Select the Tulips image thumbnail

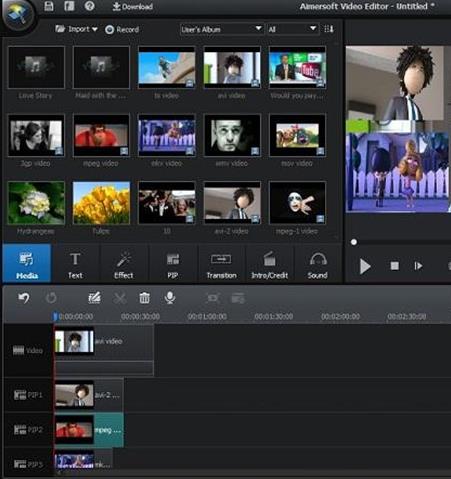tap(101, 203)
